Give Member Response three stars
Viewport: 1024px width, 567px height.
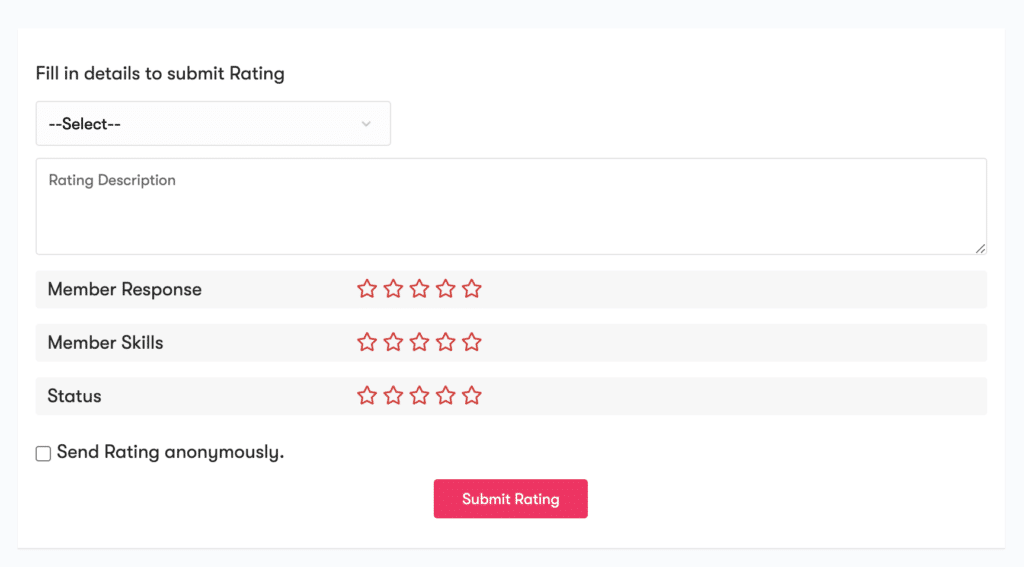pyautogui.click(x=419, y=289)
